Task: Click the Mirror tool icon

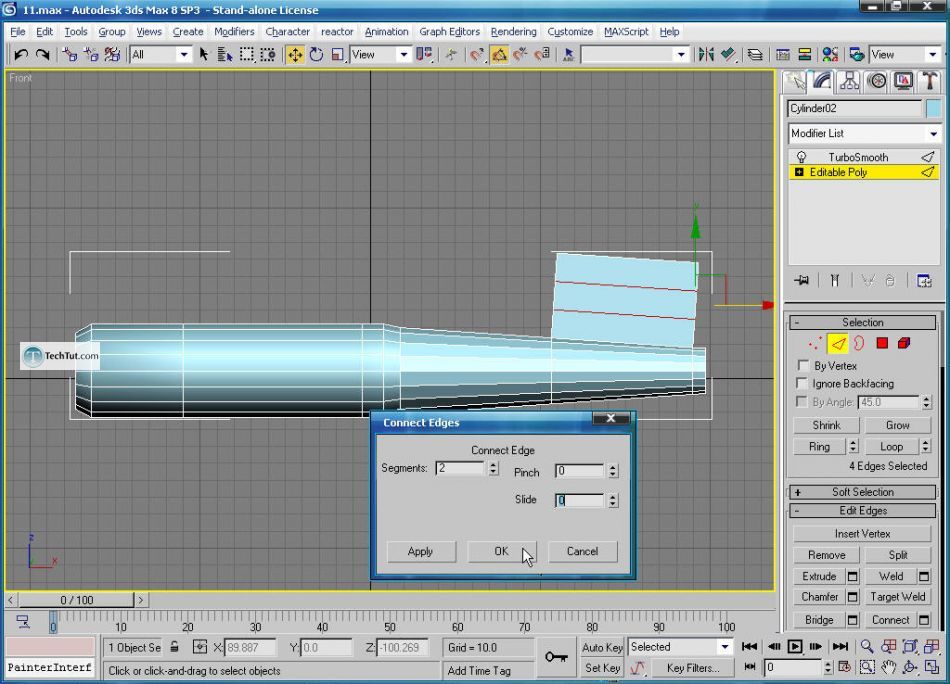Action: [x=706, y=55]
